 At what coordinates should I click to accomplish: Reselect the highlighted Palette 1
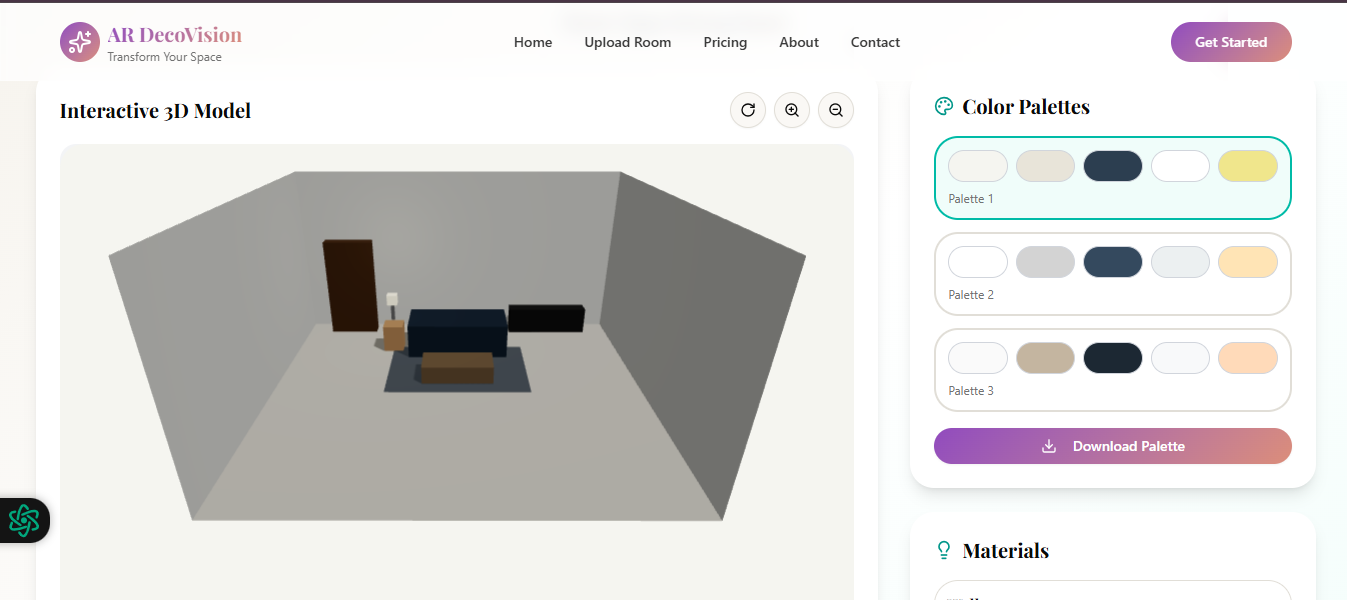pyautogui.click(x=1112, y=178)
